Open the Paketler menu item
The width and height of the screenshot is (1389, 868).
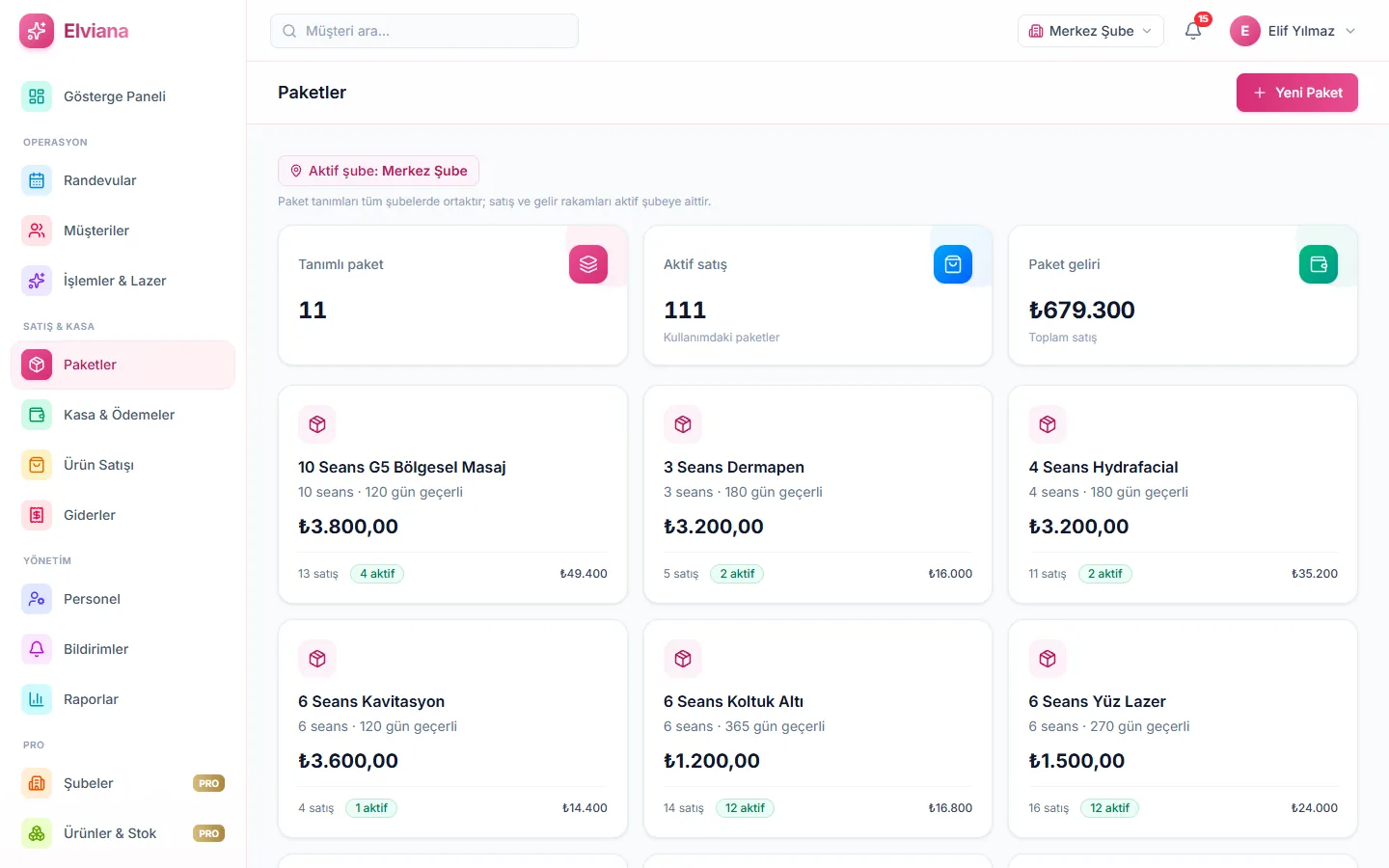point(123,365)
